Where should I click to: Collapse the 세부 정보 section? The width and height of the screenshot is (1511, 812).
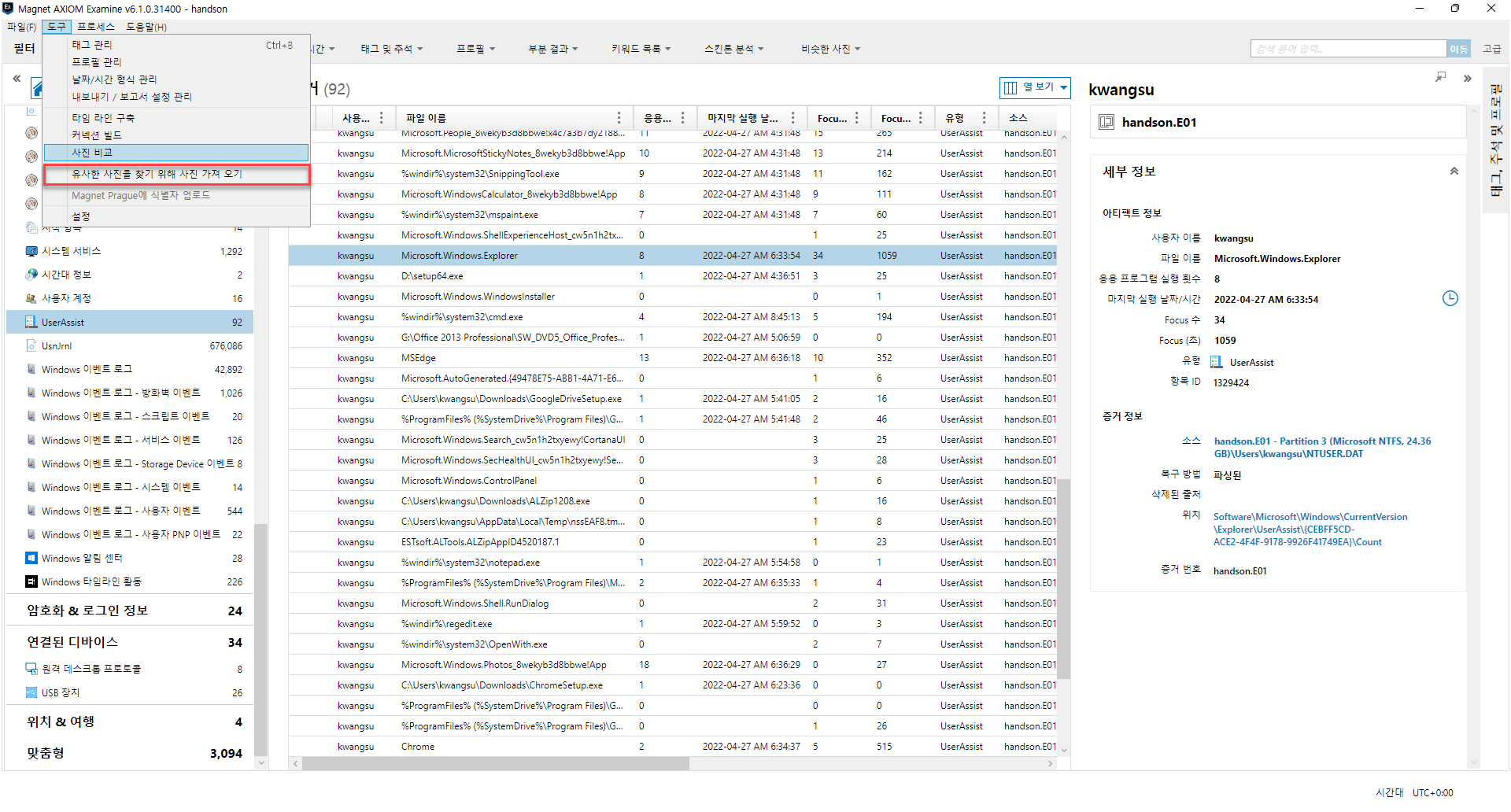click(1454, 172)
